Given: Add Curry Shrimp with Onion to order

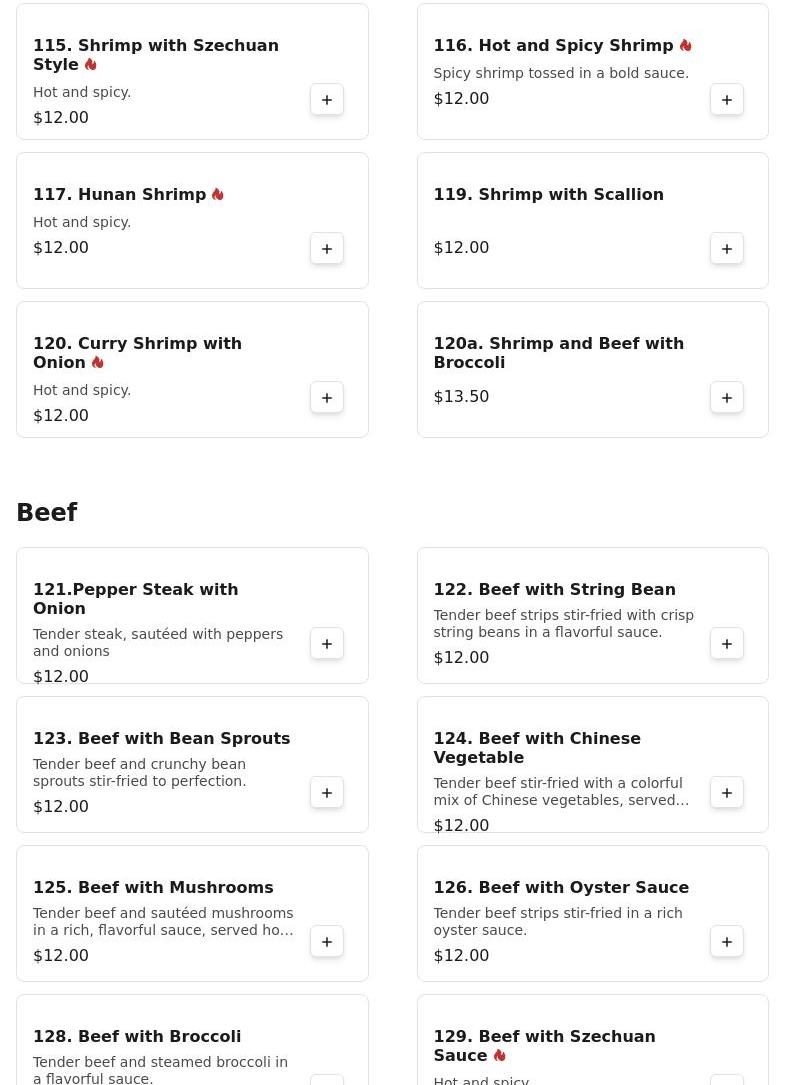Looking at the screenshot, I should (327, 398).
